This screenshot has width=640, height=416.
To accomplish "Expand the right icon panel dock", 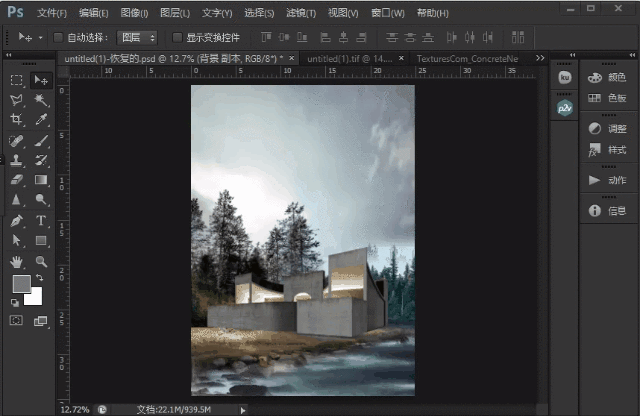I will tap(572, 55).
